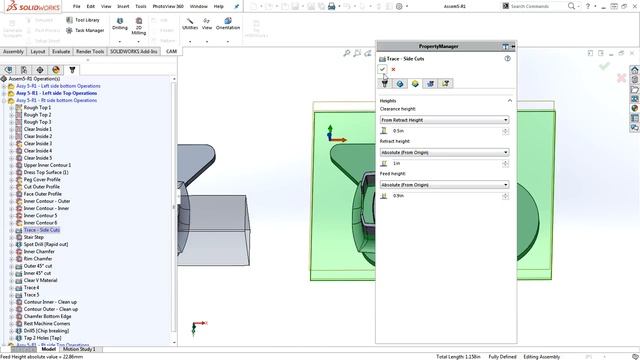Open the CAM operations manager tab
Image resolution: width=640 pixels, height=360 pixels.
coord(72,70)
